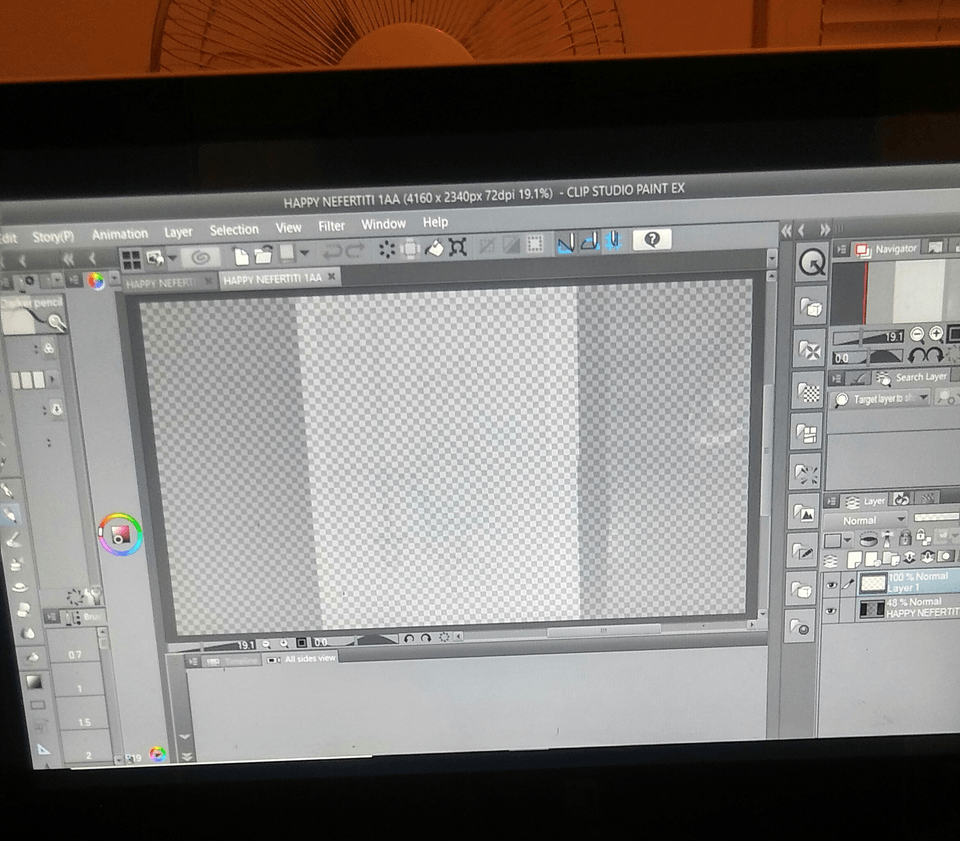Screen dimensions: 960x841
Task: Open the 3D material folder icon
Action: [x=811, y=306]
